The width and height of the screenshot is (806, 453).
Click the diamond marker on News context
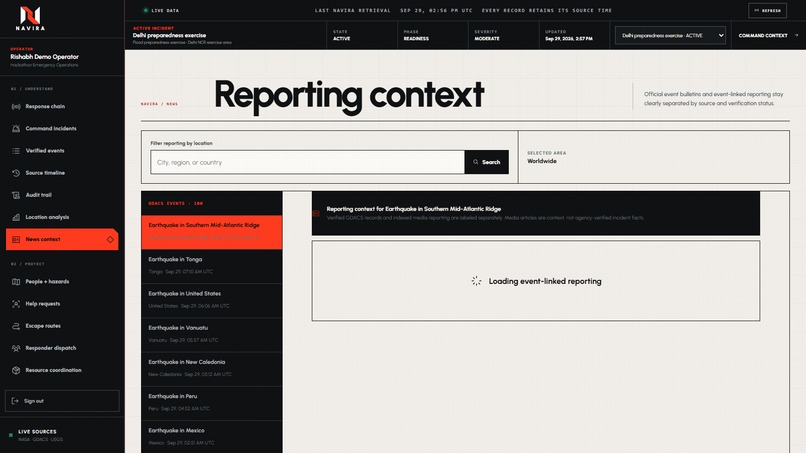pos(110,239)
